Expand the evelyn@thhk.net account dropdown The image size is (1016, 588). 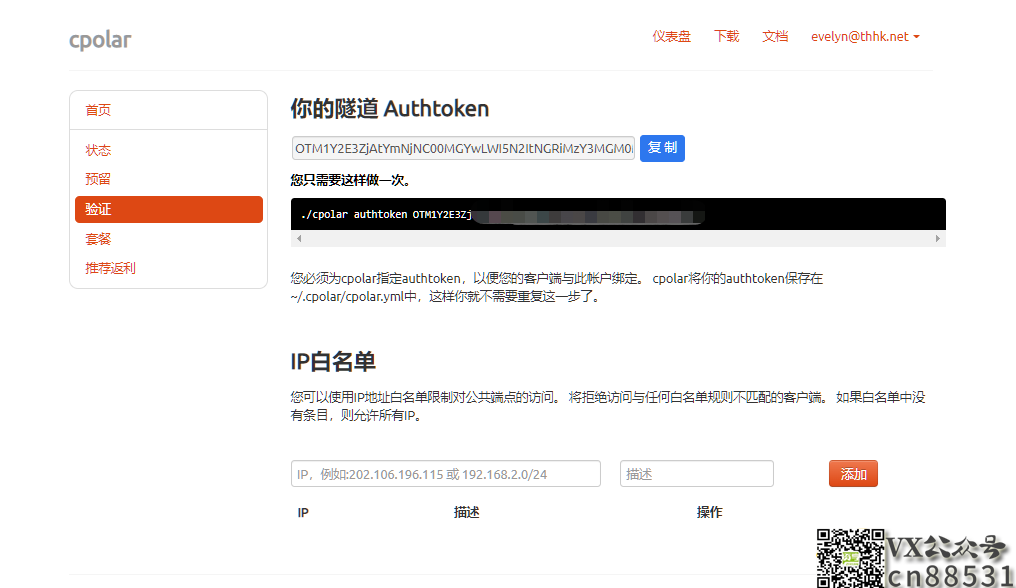click(x=865, y=36)
